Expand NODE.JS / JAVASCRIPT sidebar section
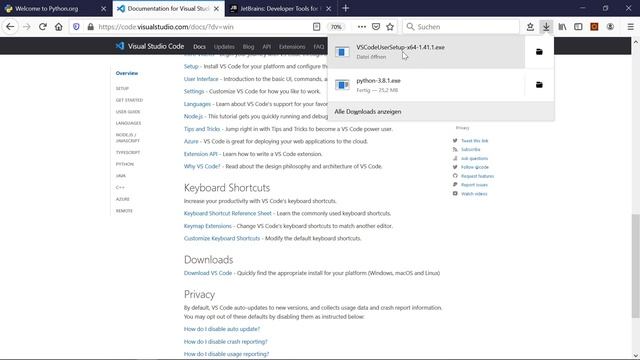640x360 pixels. [127, 138]
